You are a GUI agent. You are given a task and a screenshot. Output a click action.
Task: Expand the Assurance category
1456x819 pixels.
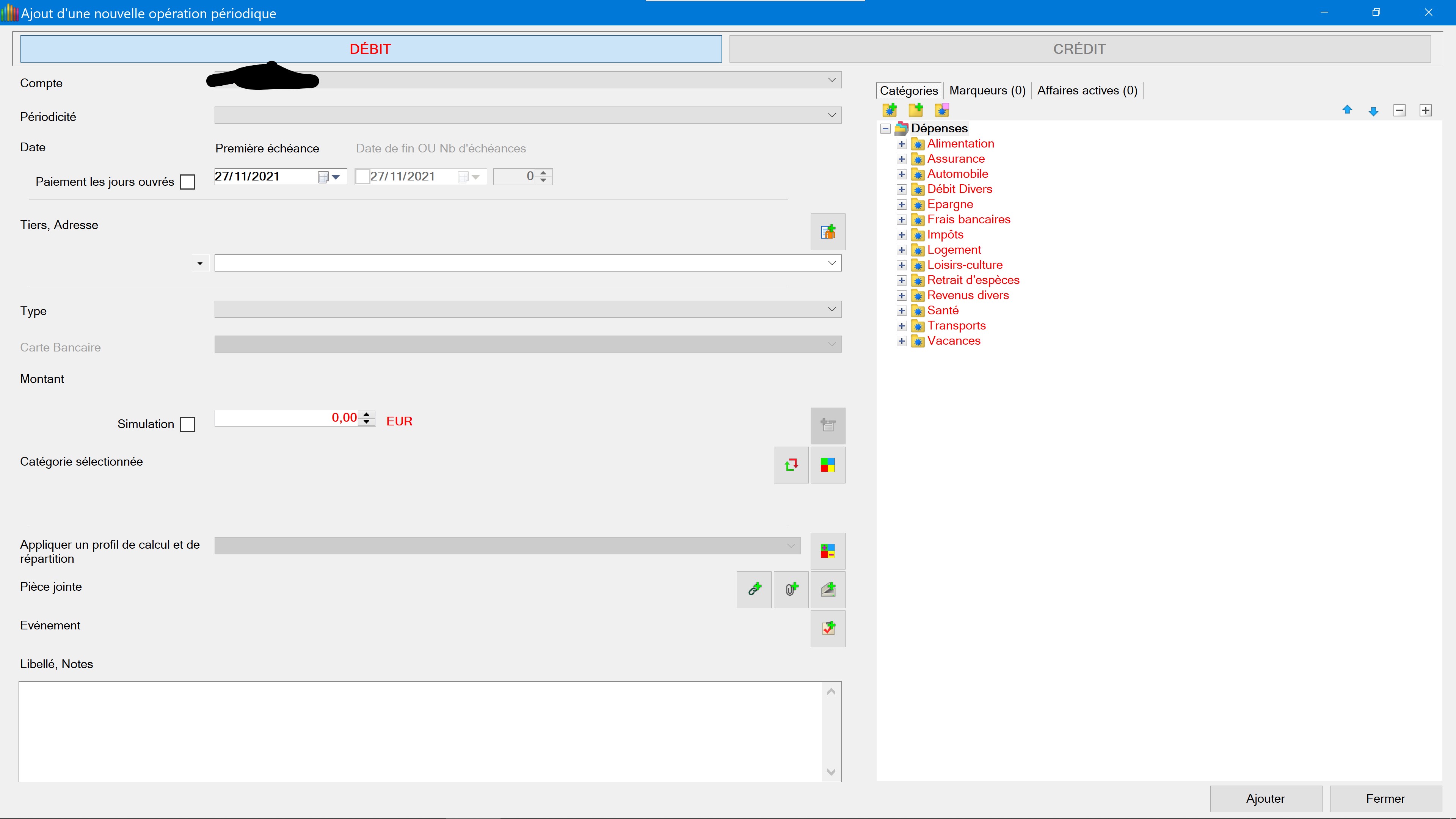click(902, 159)
